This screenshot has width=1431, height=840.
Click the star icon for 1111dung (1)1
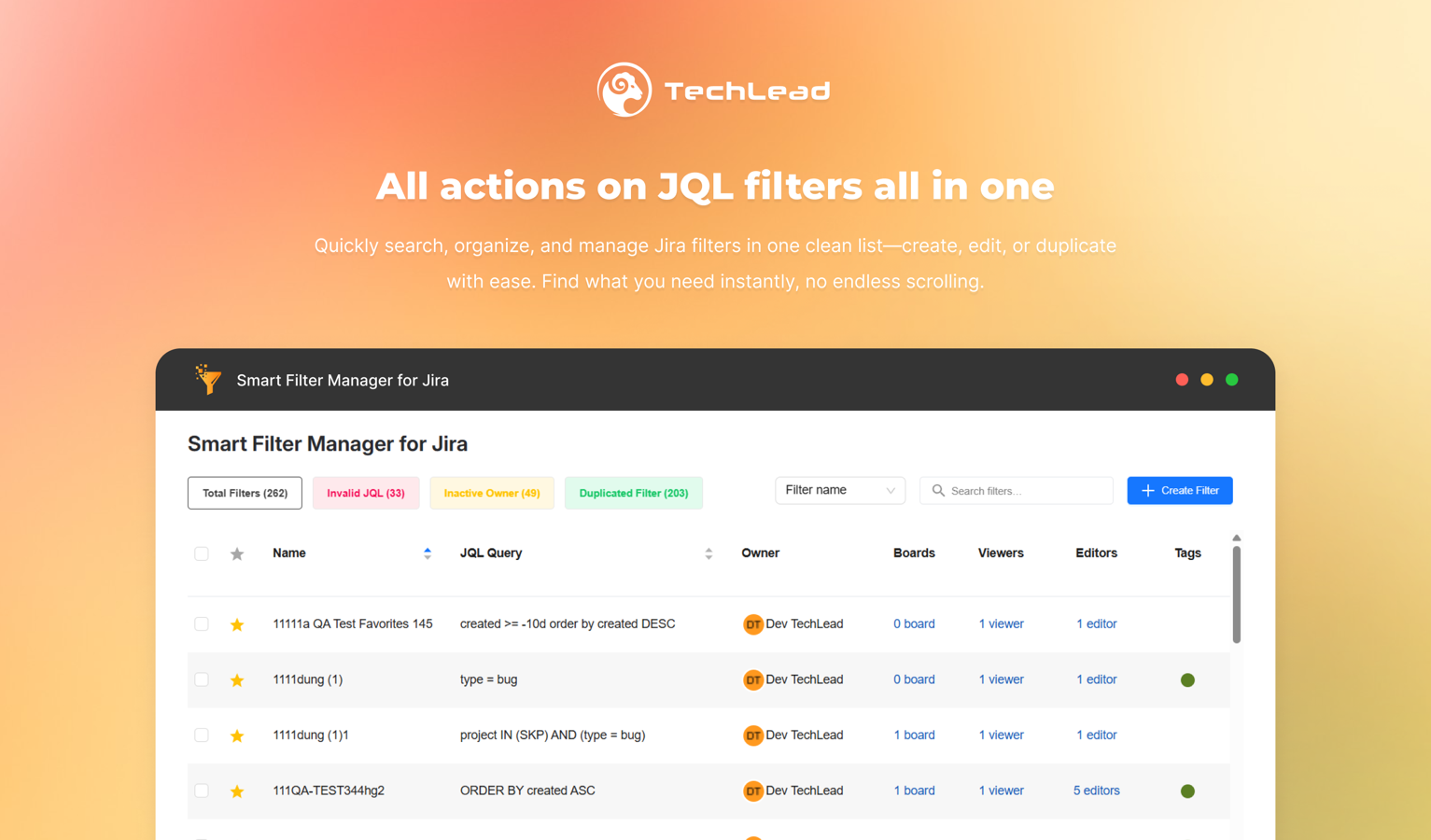236,735
